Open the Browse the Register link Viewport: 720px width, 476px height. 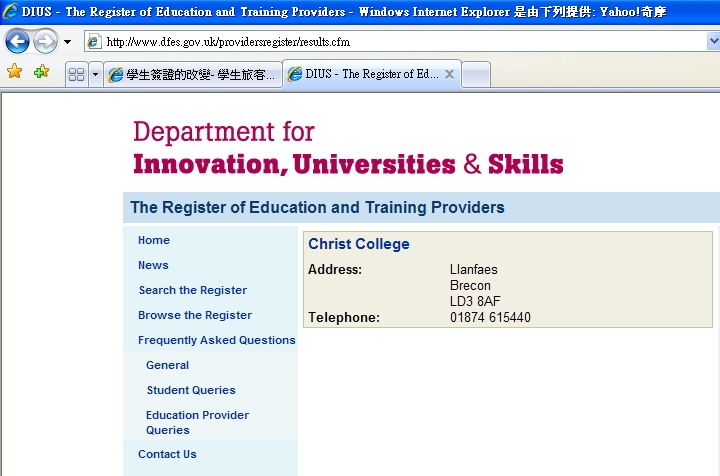click(195, 315)
